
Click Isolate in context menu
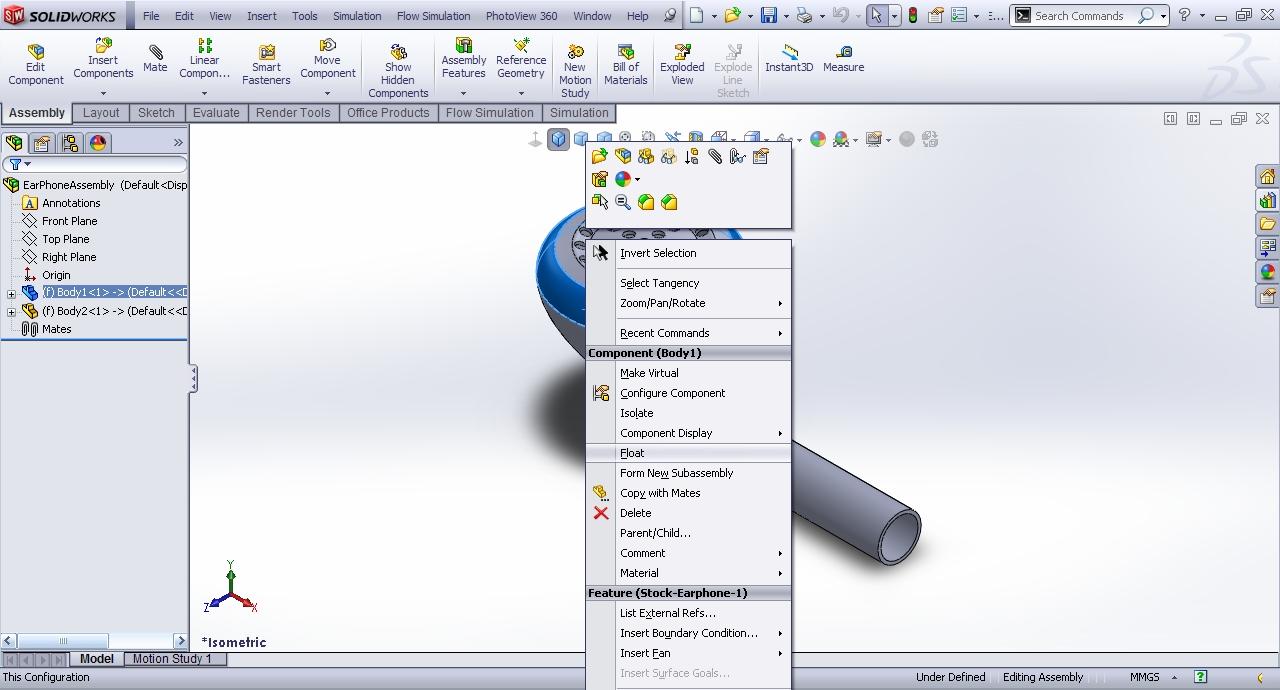(x=689, y=413)
